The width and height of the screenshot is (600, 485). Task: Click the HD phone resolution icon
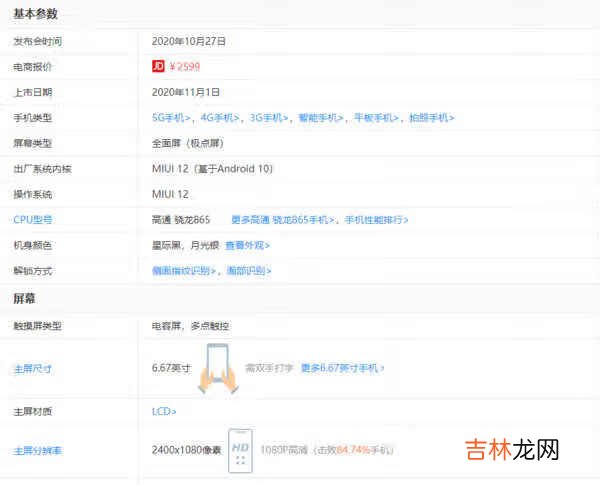point(240,449)
